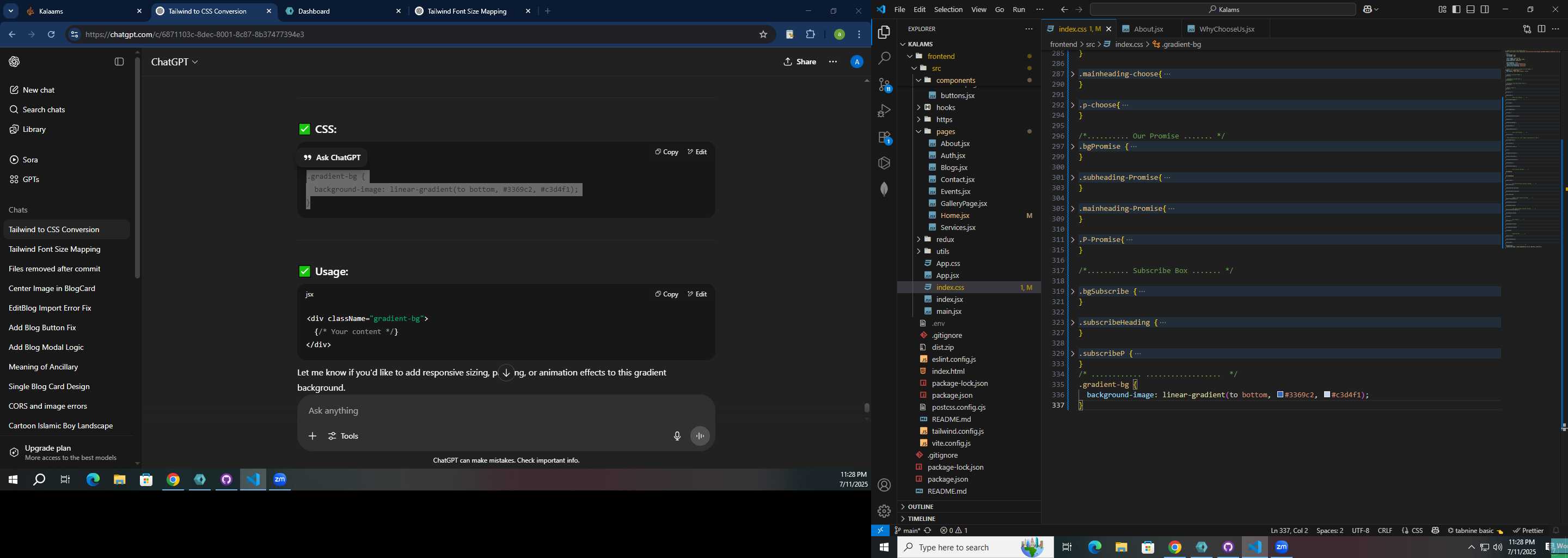Expand the hooks folder
The height and width of the screenshot is (558, 1568).
coord(918,108)
